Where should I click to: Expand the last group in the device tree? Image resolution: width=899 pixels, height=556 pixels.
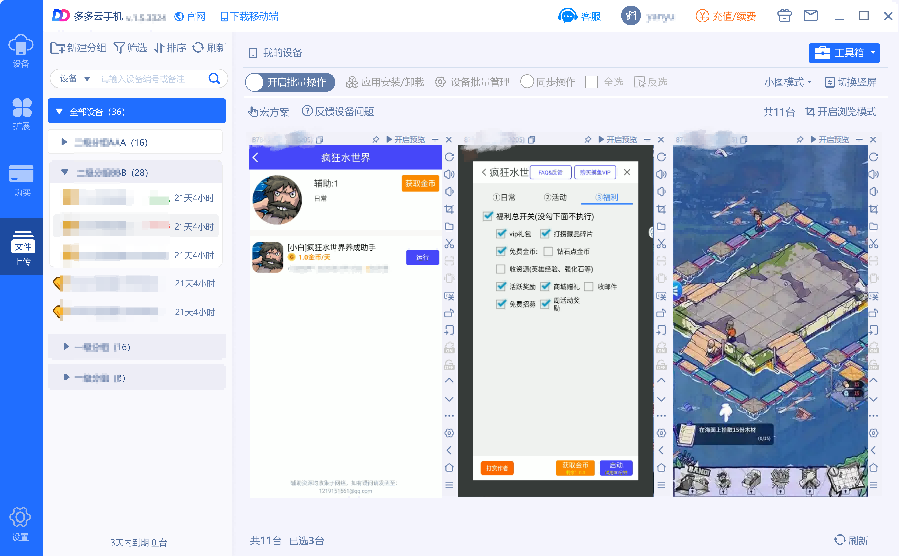(x=66, y=377)
